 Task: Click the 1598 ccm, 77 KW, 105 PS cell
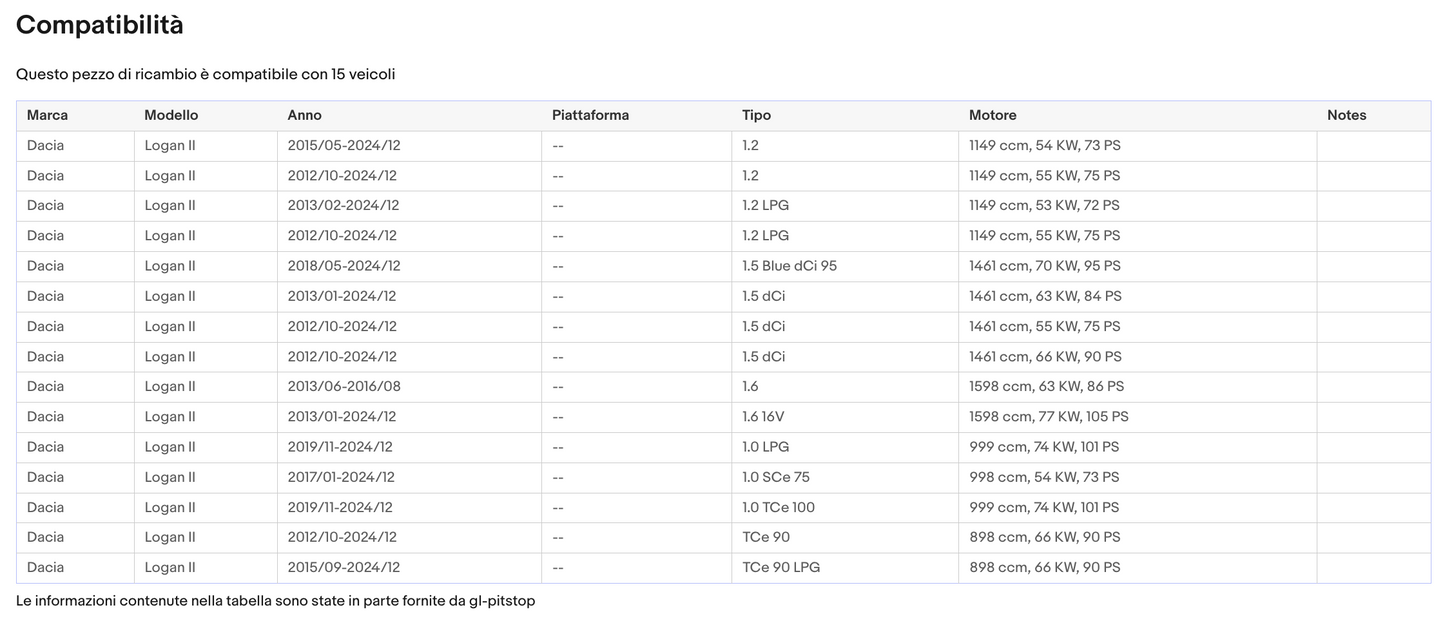(x=1048, y=416)
